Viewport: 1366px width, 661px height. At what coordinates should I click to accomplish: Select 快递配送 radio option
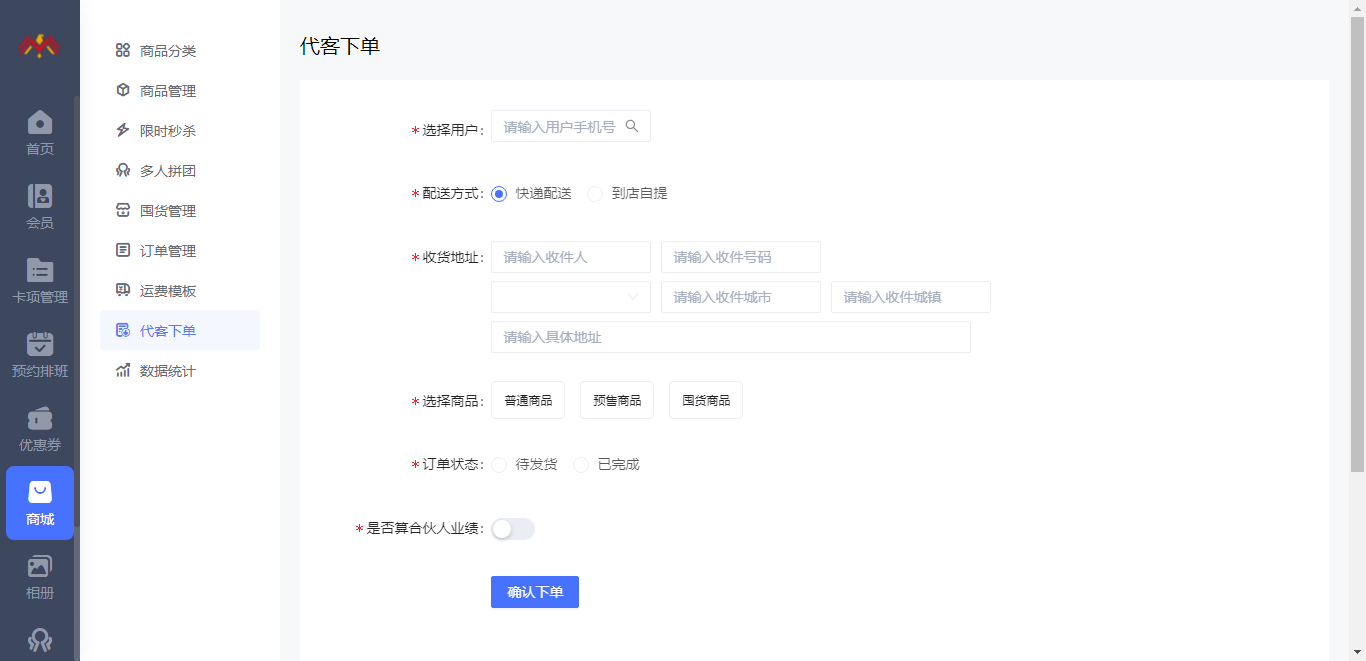point(499,194)
